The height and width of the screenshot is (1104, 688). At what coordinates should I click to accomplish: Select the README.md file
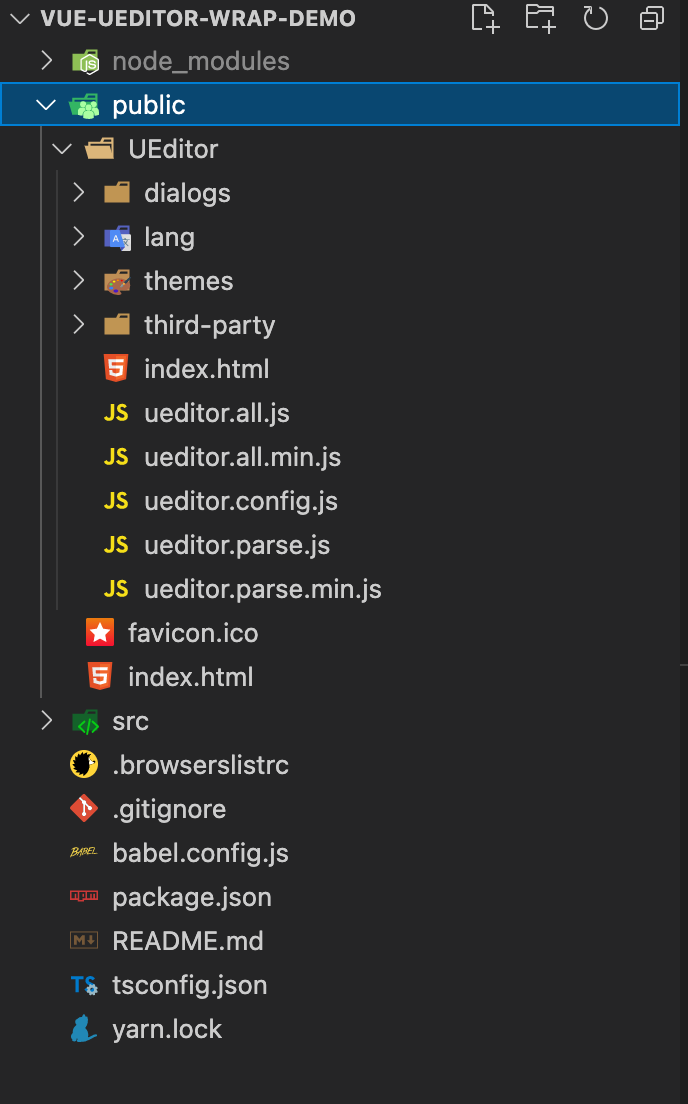(188, 941)
